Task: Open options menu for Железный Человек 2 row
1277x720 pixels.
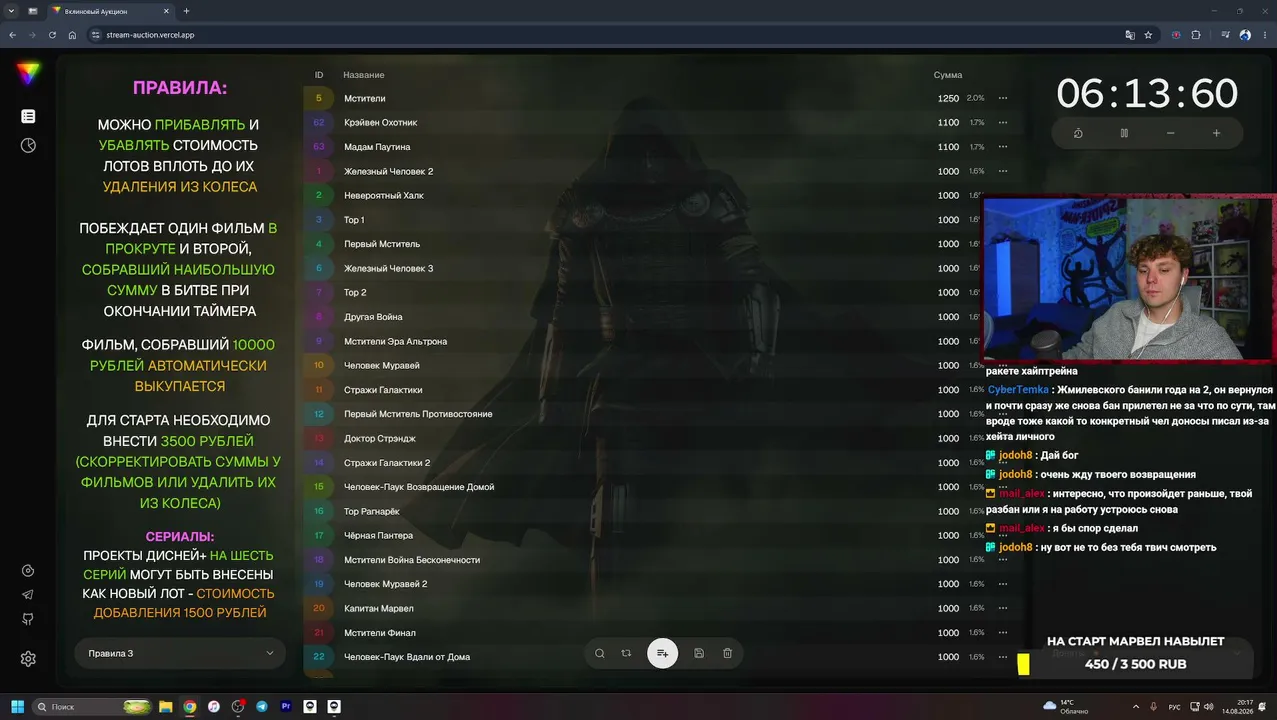Action: click(1003, 171)
